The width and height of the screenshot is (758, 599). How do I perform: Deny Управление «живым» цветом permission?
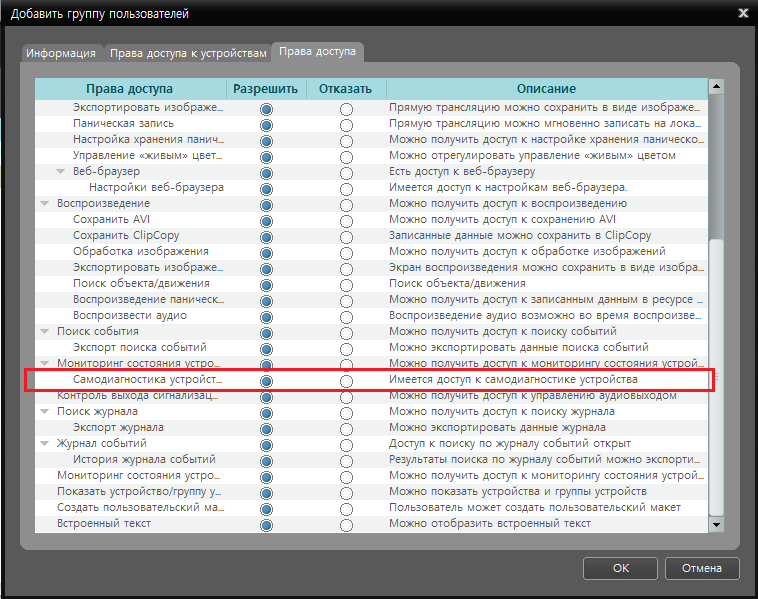[x=346, y=157]
